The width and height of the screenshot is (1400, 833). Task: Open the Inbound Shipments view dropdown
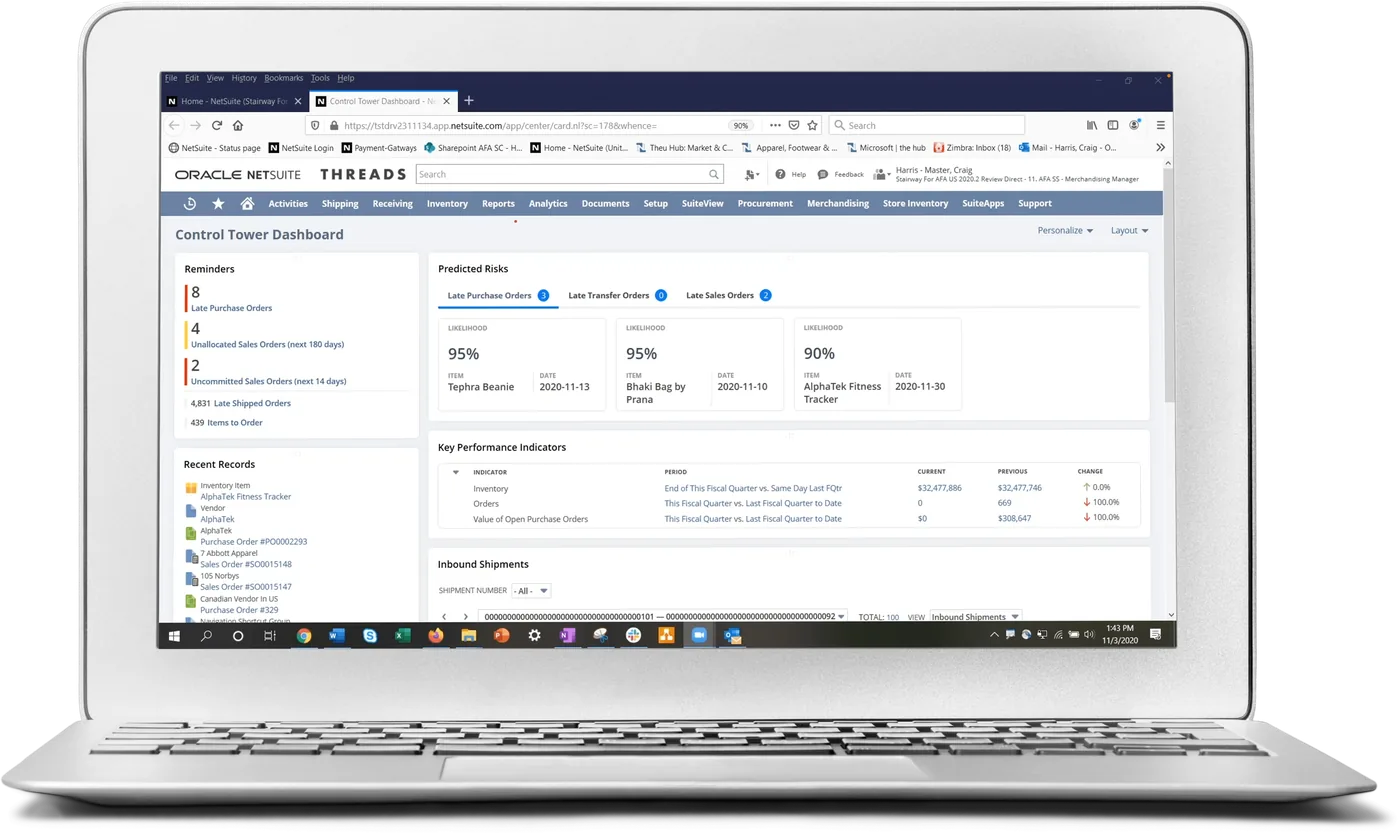[976, 617]
